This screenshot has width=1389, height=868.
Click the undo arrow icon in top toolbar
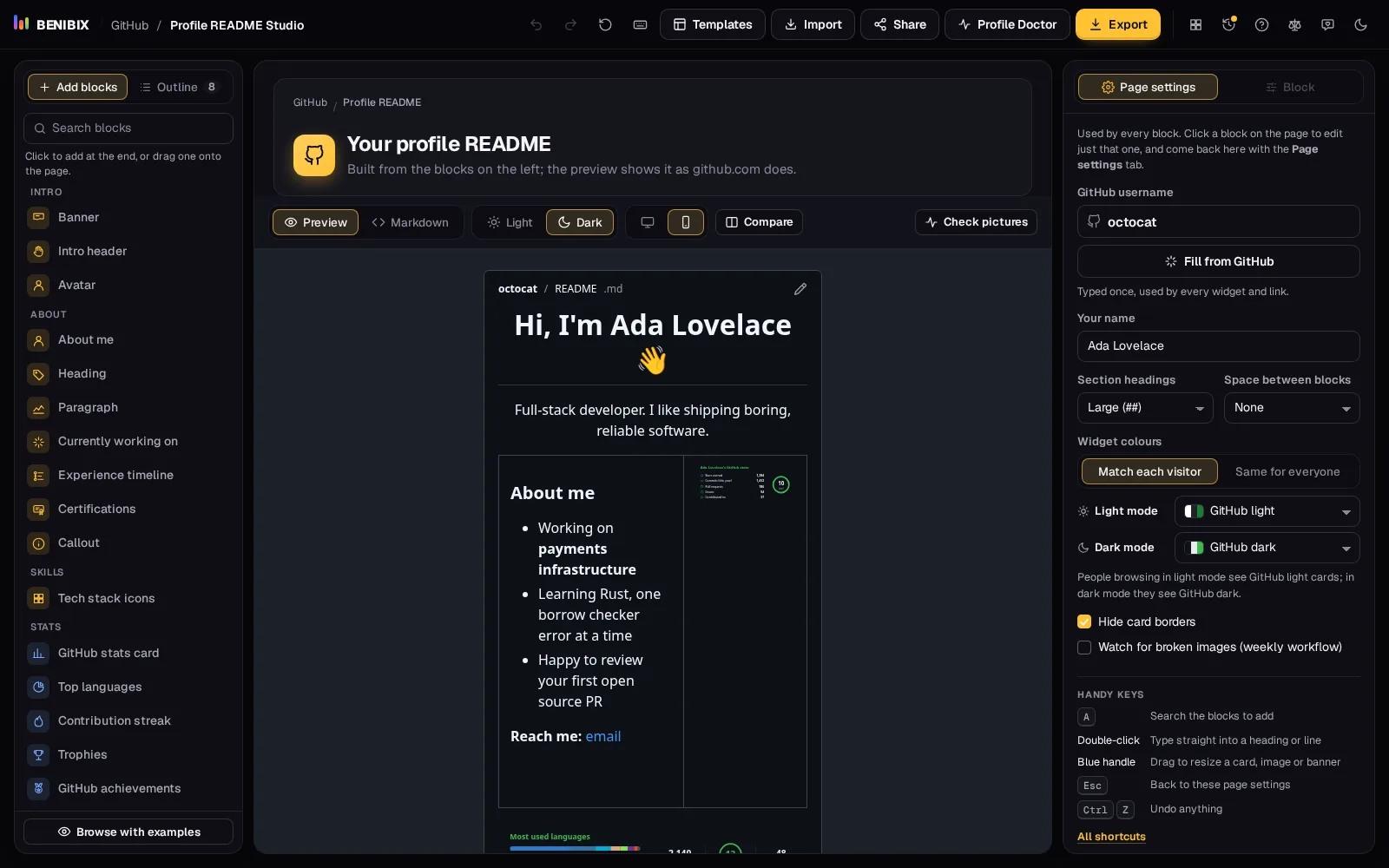click(x=537, y=25)
